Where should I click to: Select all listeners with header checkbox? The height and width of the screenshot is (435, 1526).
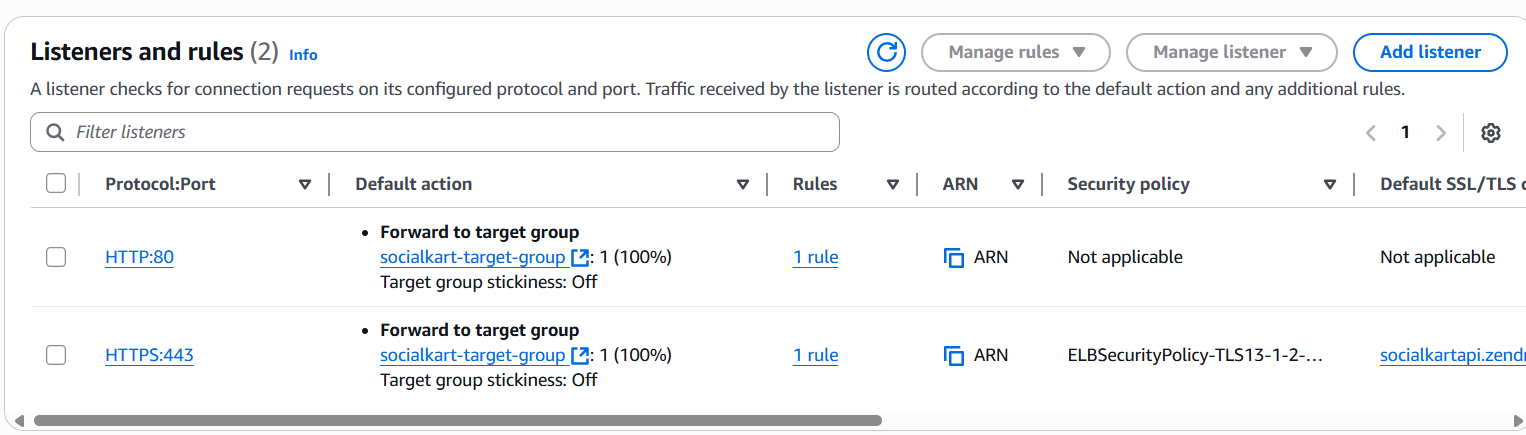click(56, 184)
